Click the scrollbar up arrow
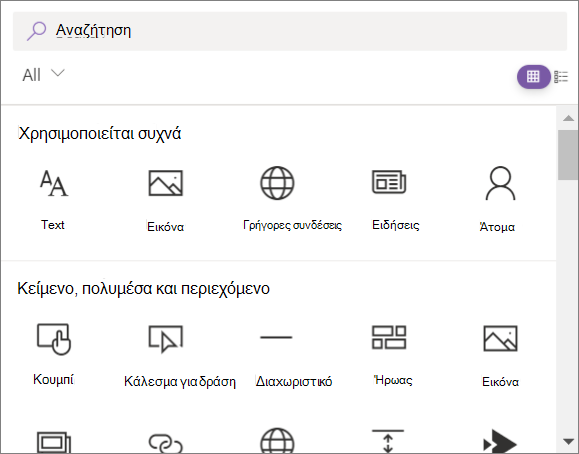579x454 pixels. click(x=568, y=118)
